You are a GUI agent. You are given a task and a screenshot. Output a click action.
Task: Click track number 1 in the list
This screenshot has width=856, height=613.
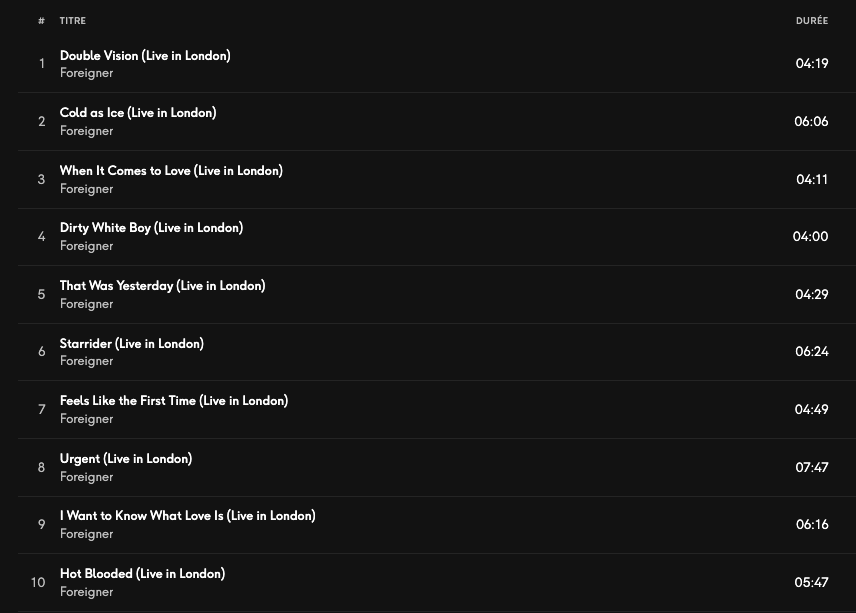coord(42,64)
